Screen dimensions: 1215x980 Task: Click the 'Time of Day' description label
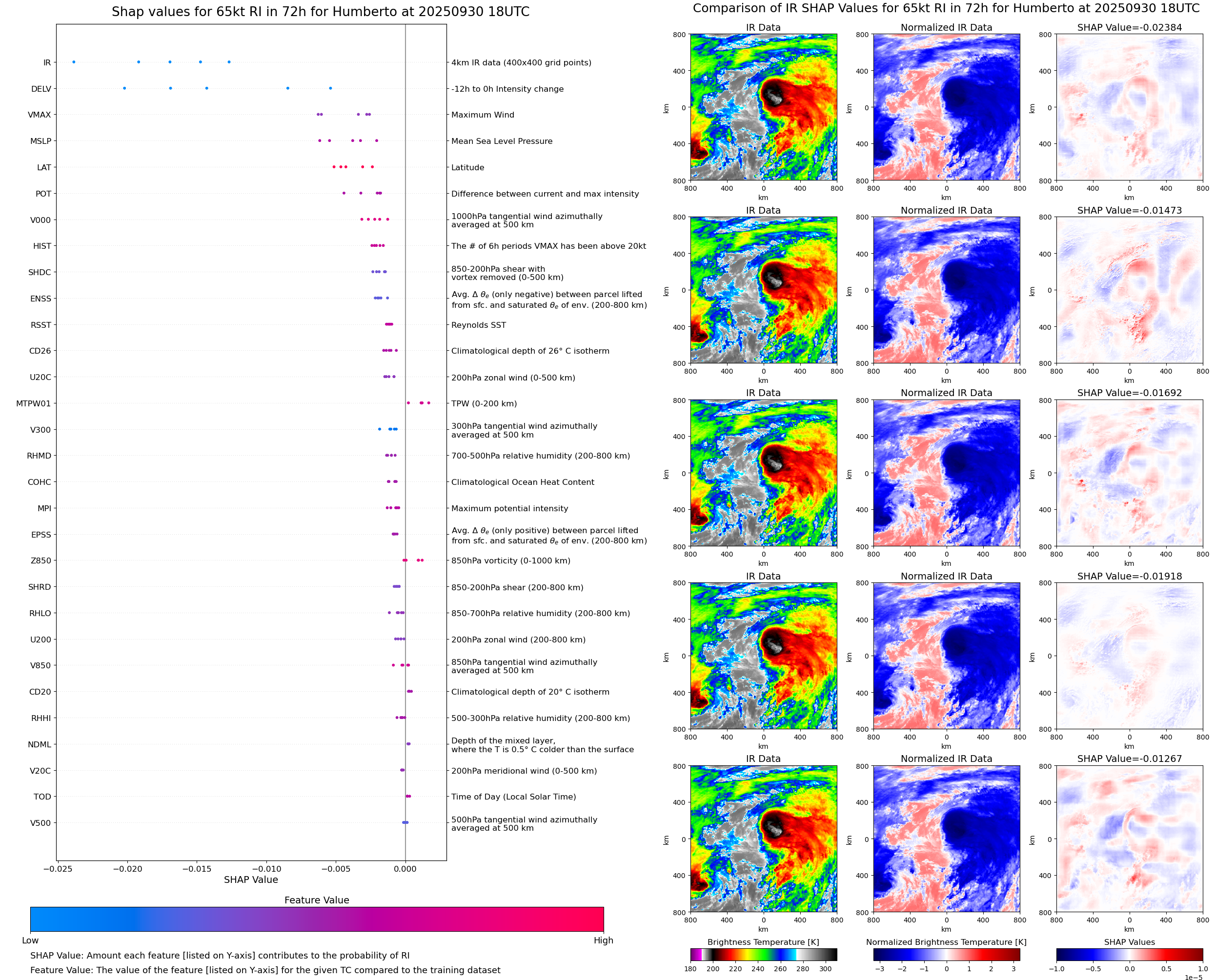514,797
